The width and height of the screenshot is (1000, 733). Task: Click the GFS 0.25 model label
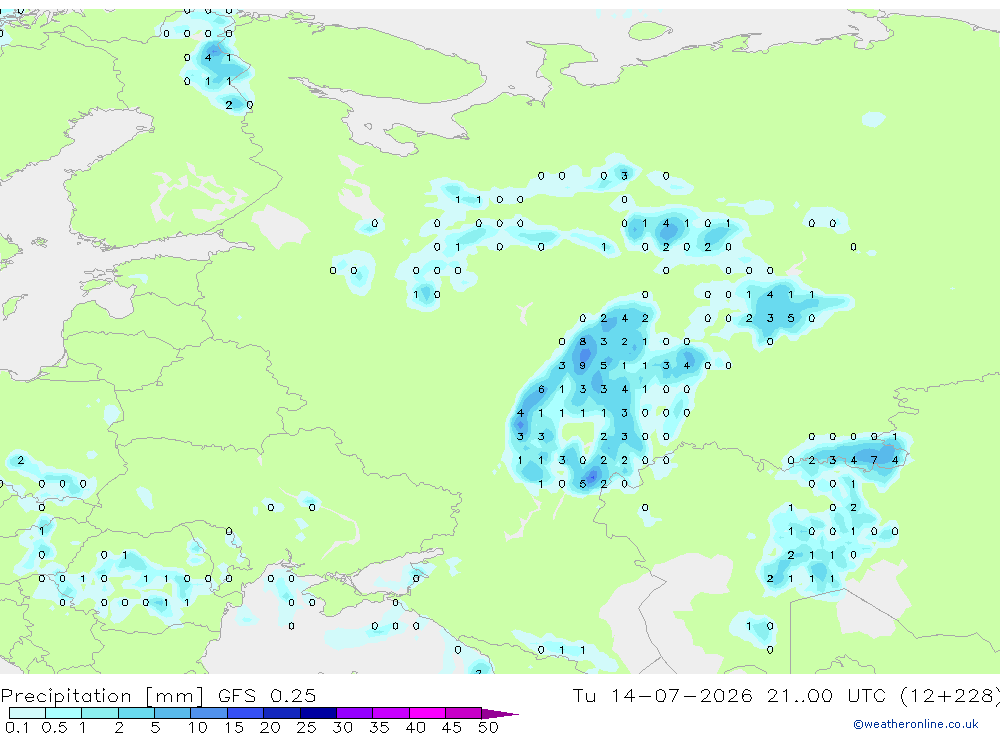click(x=267, y=695)
